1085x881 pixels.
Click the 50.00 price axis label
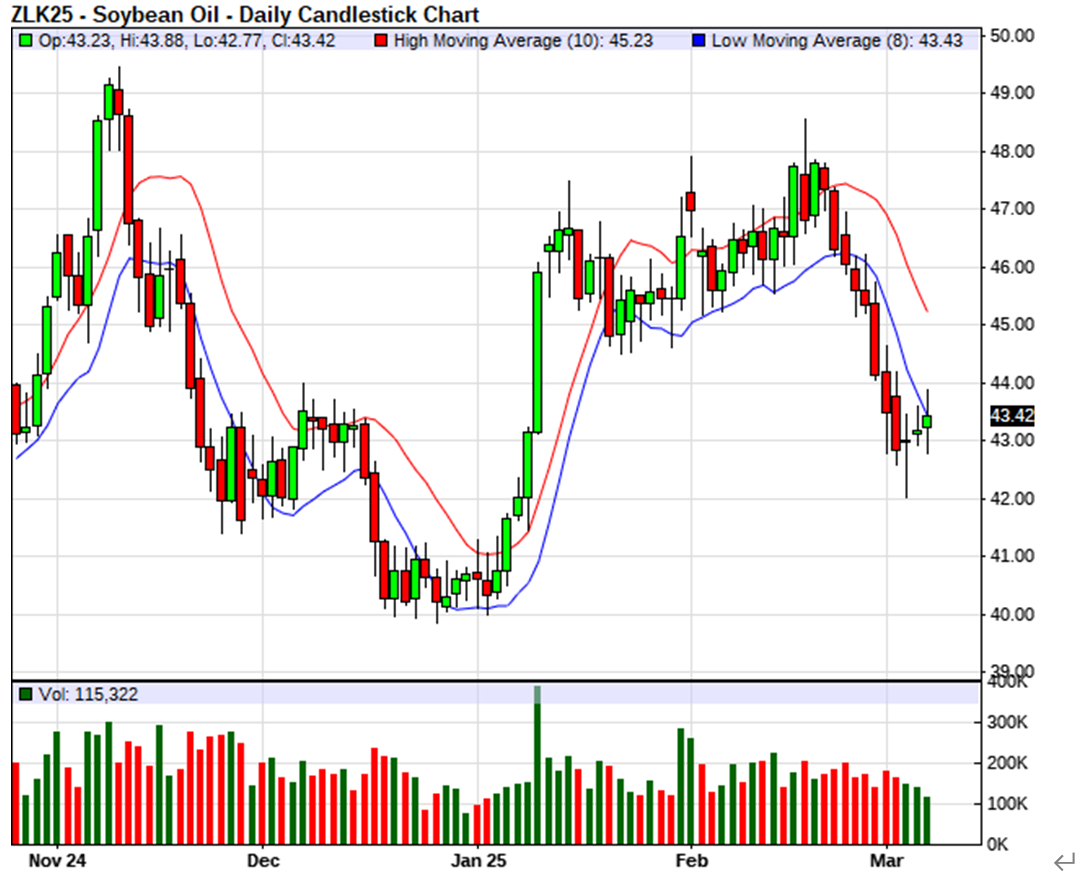point(1009,36)
